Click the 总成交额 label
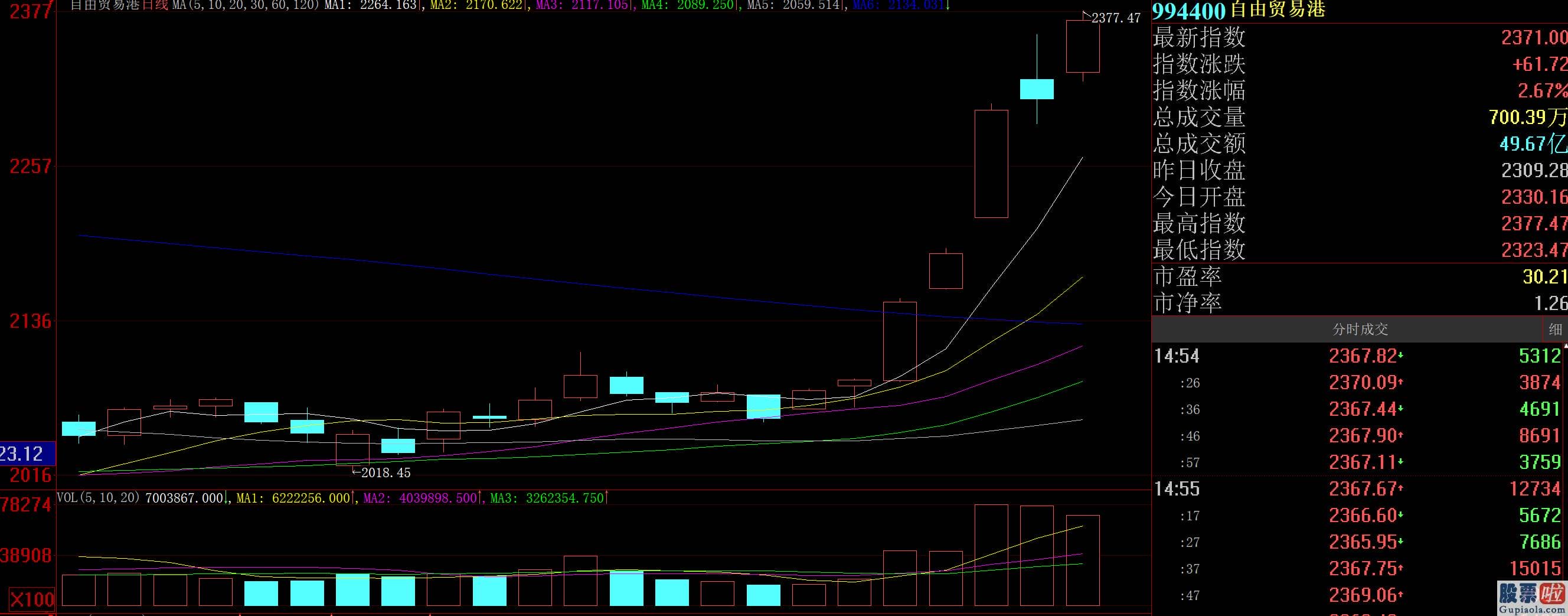The width and height of the screenshot is (1568, 616). tap(1199, 144)
